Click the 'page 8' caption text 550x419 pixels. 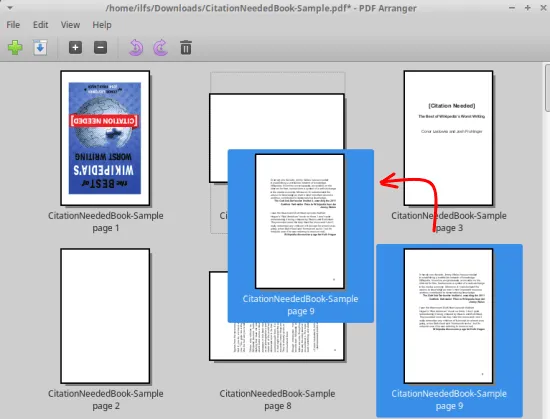point(277,406)
